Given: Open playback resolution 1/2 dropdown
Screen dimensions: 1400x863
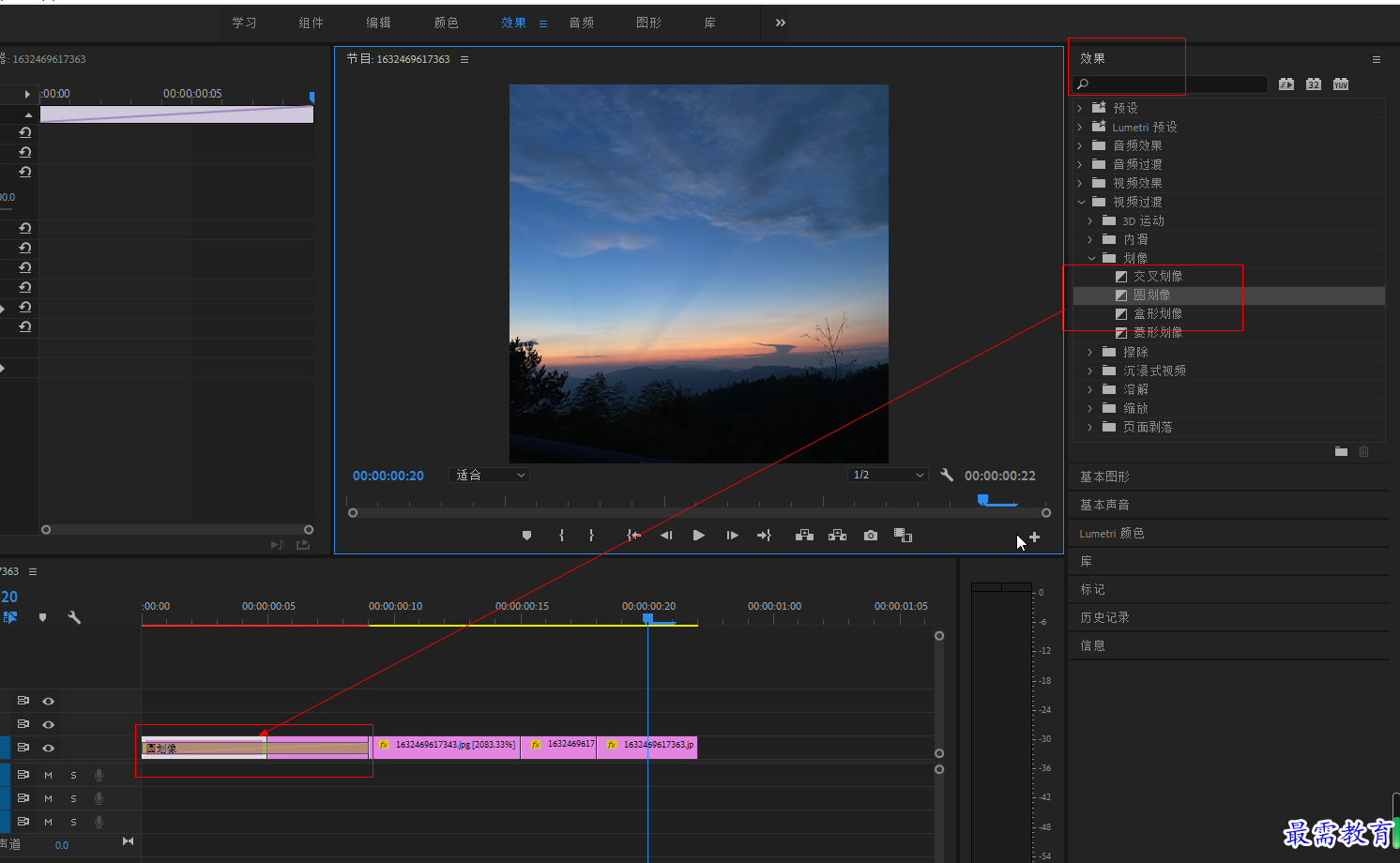Looking at the screenshot, I should tap(888, 476).
